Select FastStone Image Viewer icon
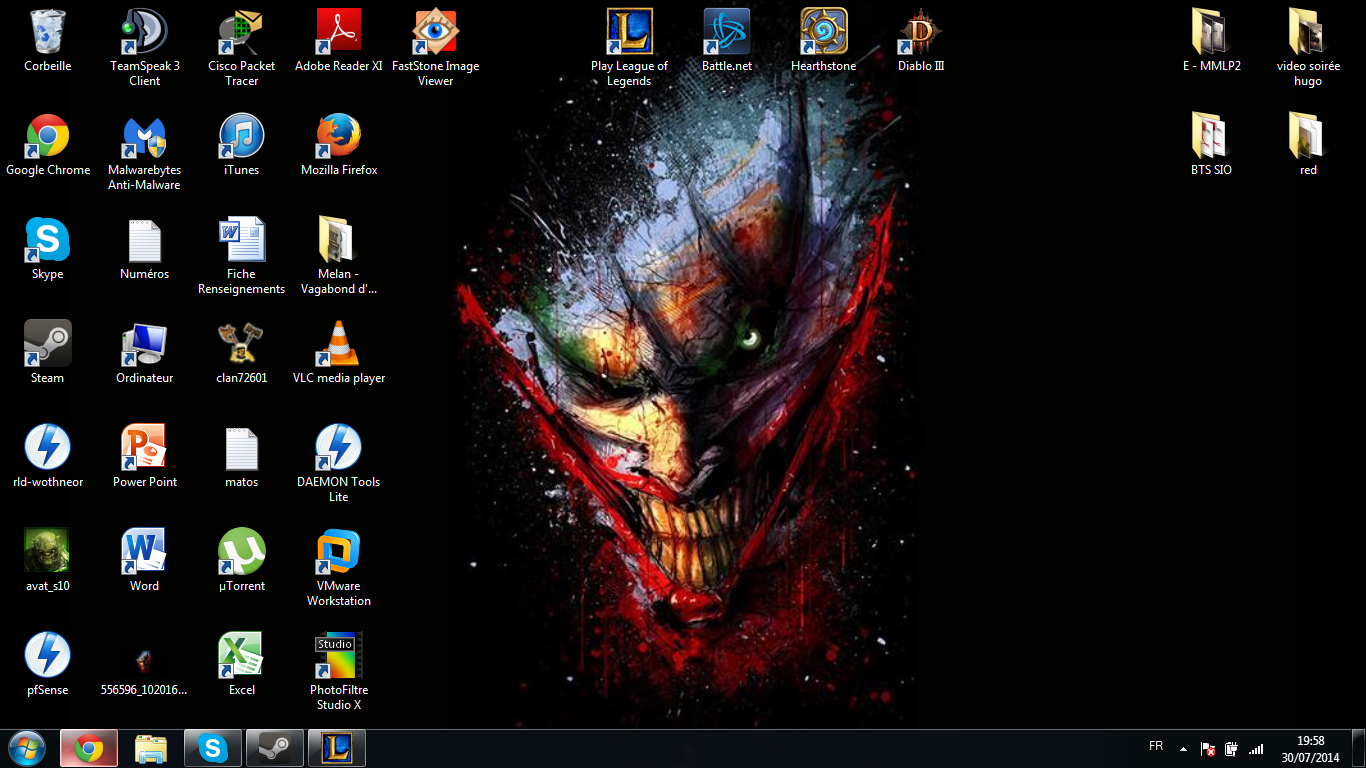This screenshot has height=768, width=1366. pyautogui.click(x=435, y=32)
